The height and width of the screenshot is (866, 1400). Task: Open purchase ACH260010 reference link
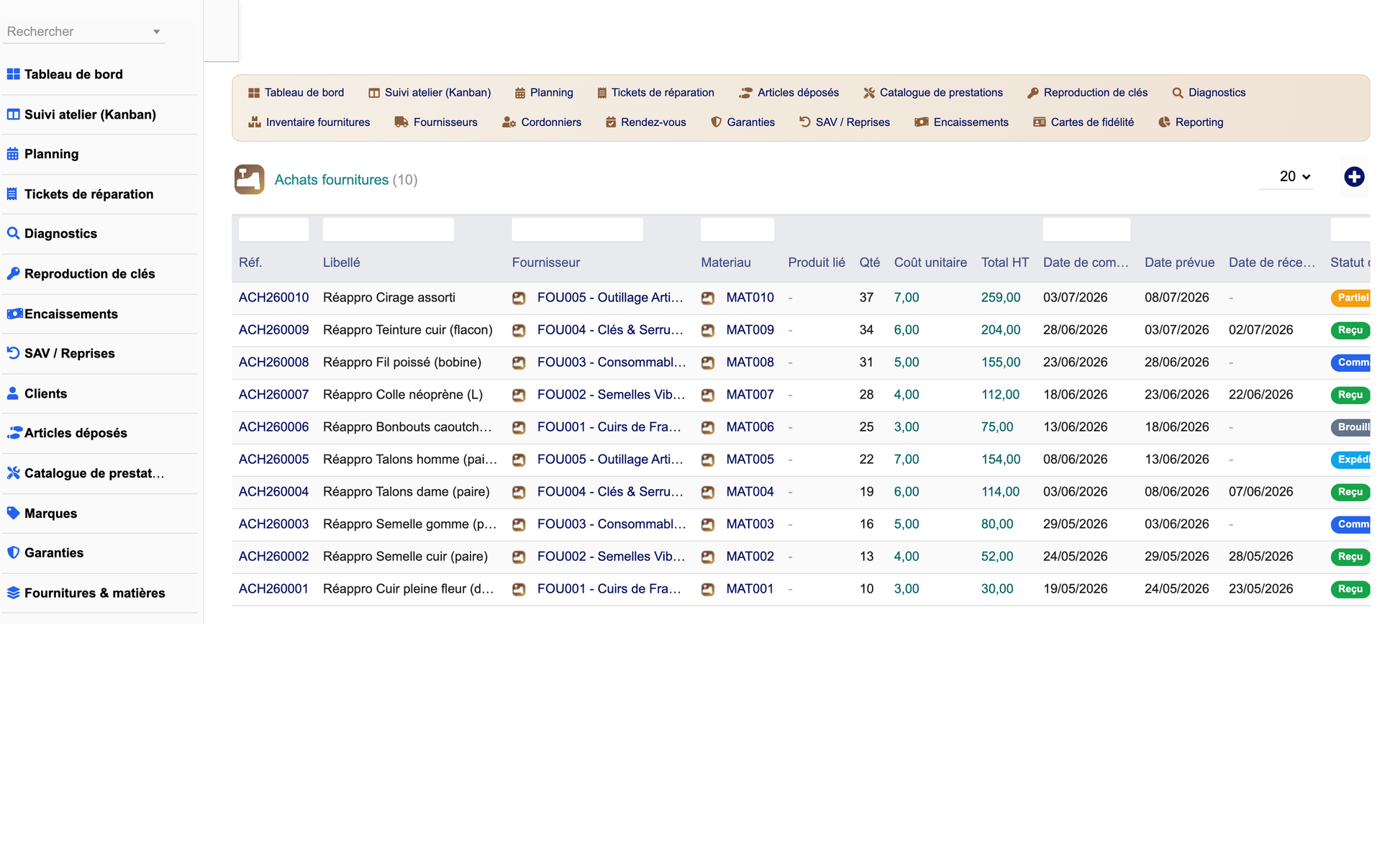tap(273, 298)
